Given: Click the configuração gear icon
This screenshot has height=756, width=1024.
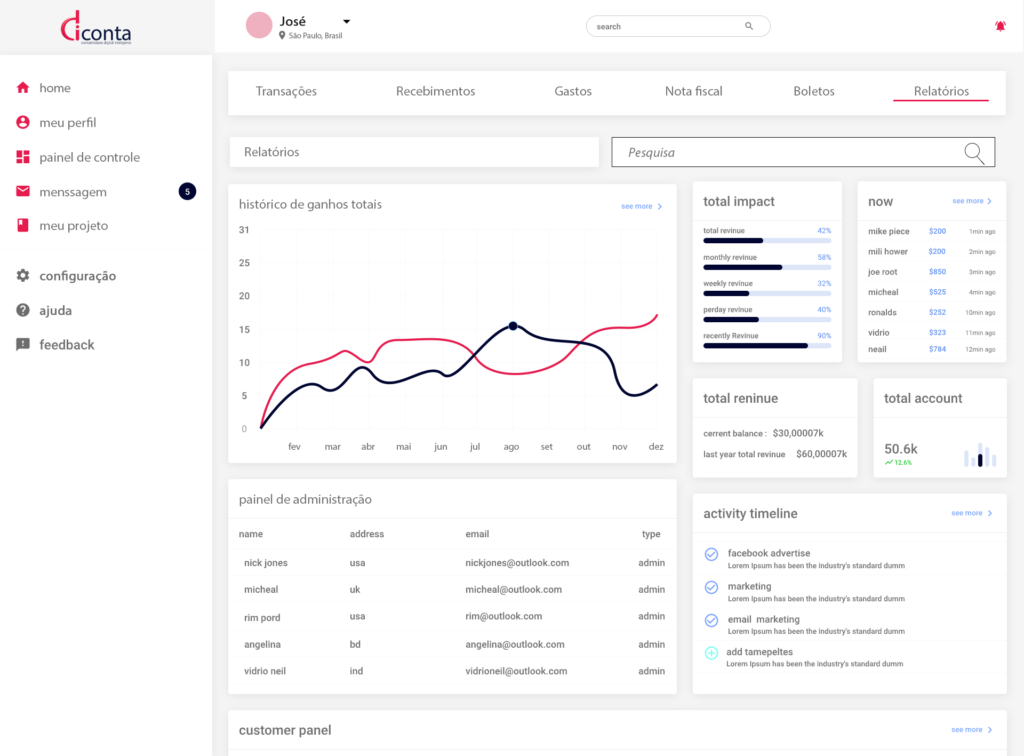Looking at the screenshot, I should (23, 276).
